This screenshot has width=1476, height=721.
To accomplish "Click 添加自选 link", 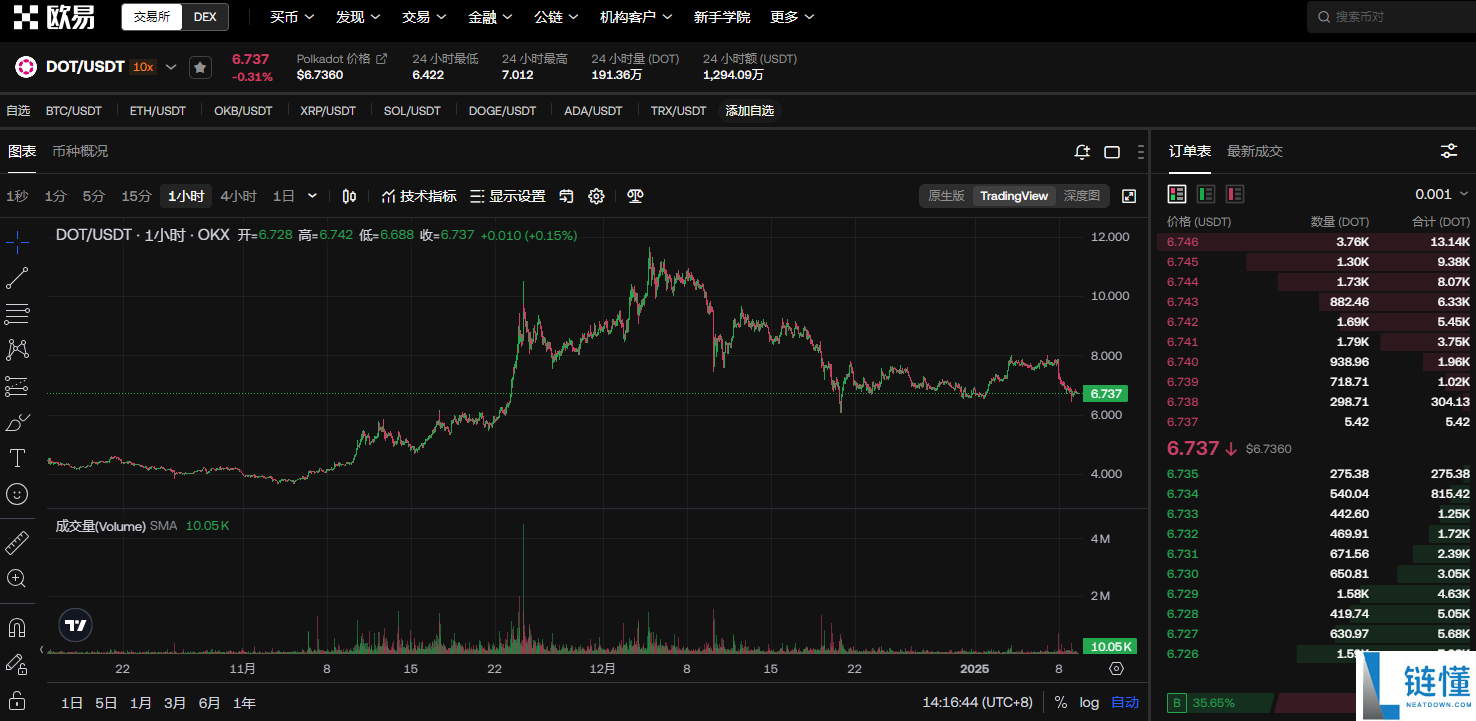I will 750,111.
